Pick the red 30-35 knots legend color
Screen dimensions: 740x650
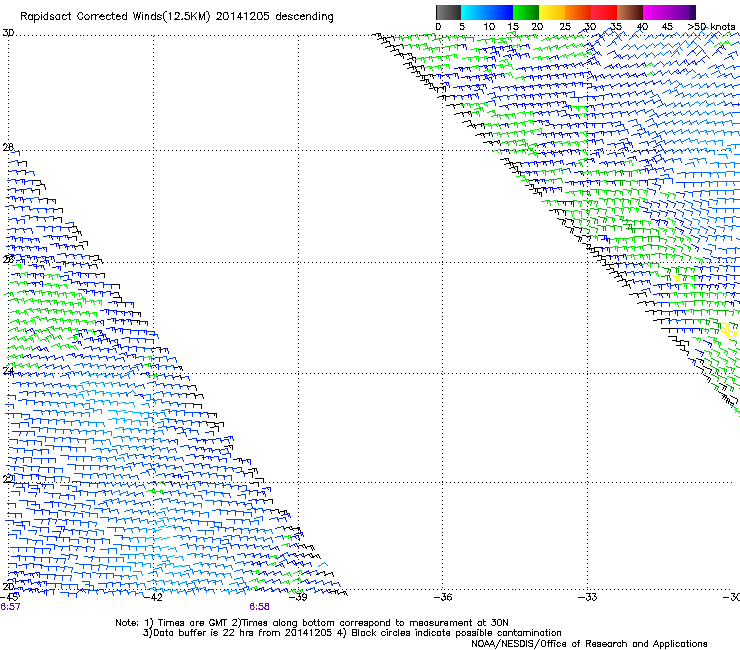[604, 12]
